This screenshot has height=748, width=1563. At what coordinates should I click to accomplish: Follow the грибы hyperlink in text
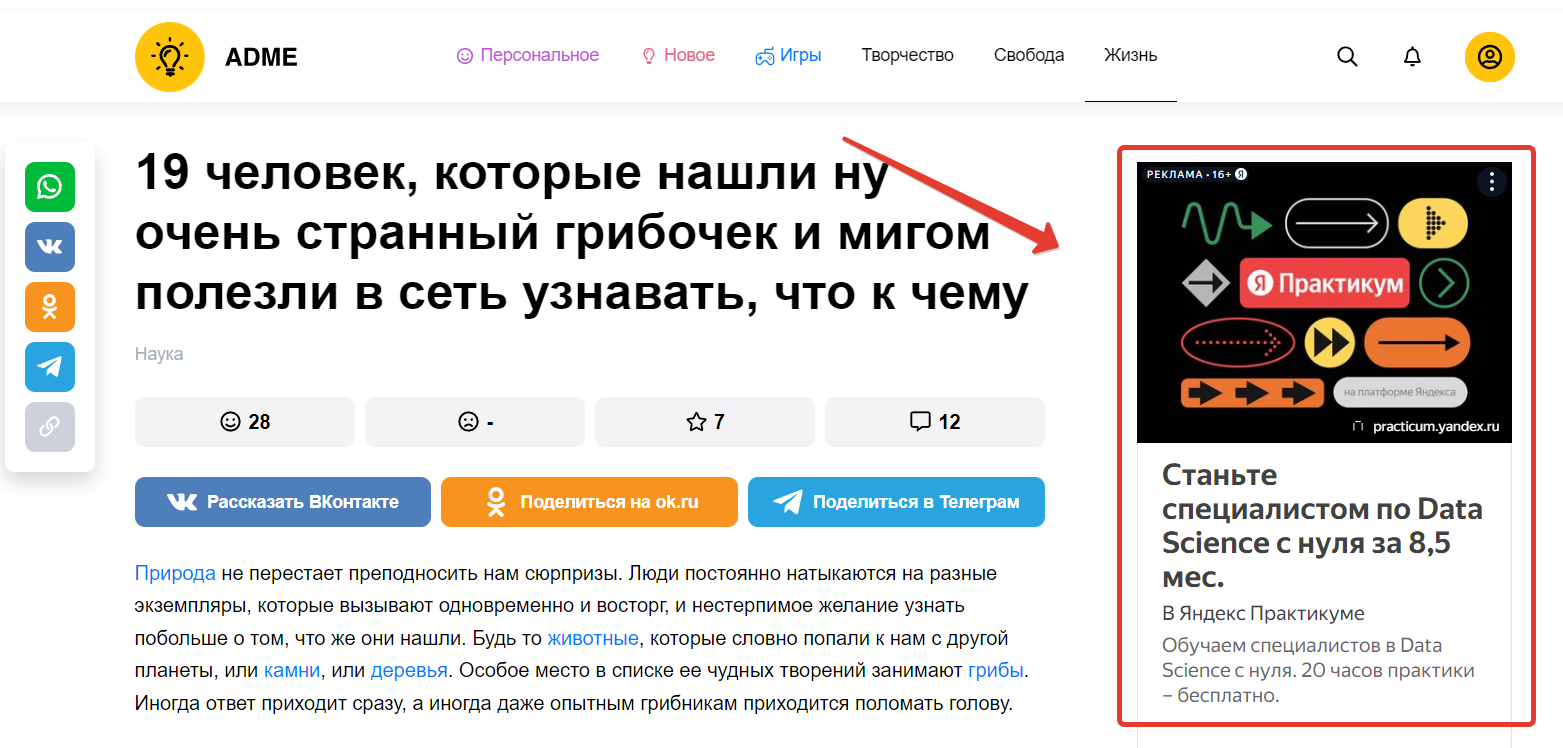(x=996, y=670)
